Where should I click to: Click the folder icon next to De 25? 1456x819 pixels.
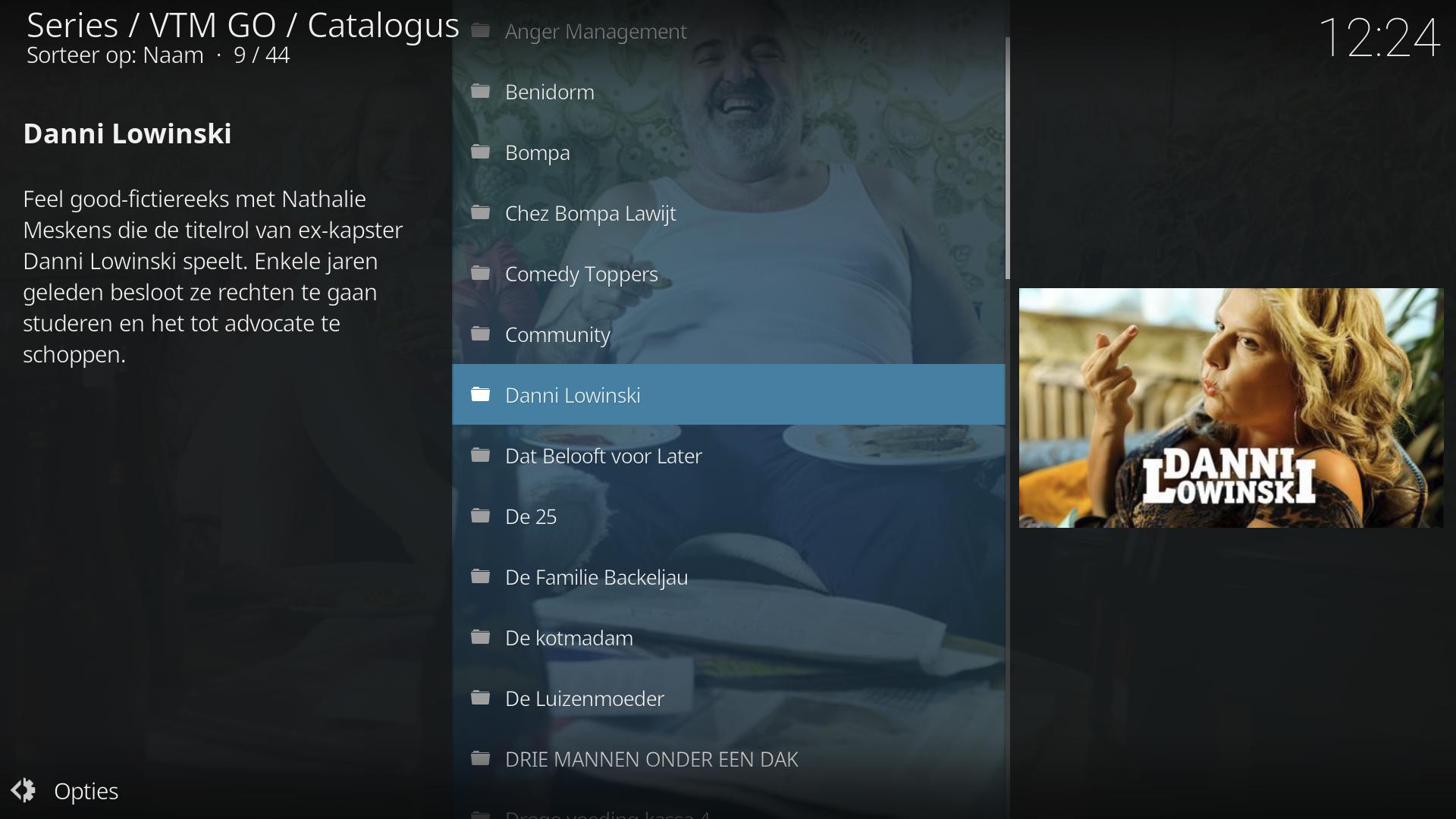tap(480, 516)
